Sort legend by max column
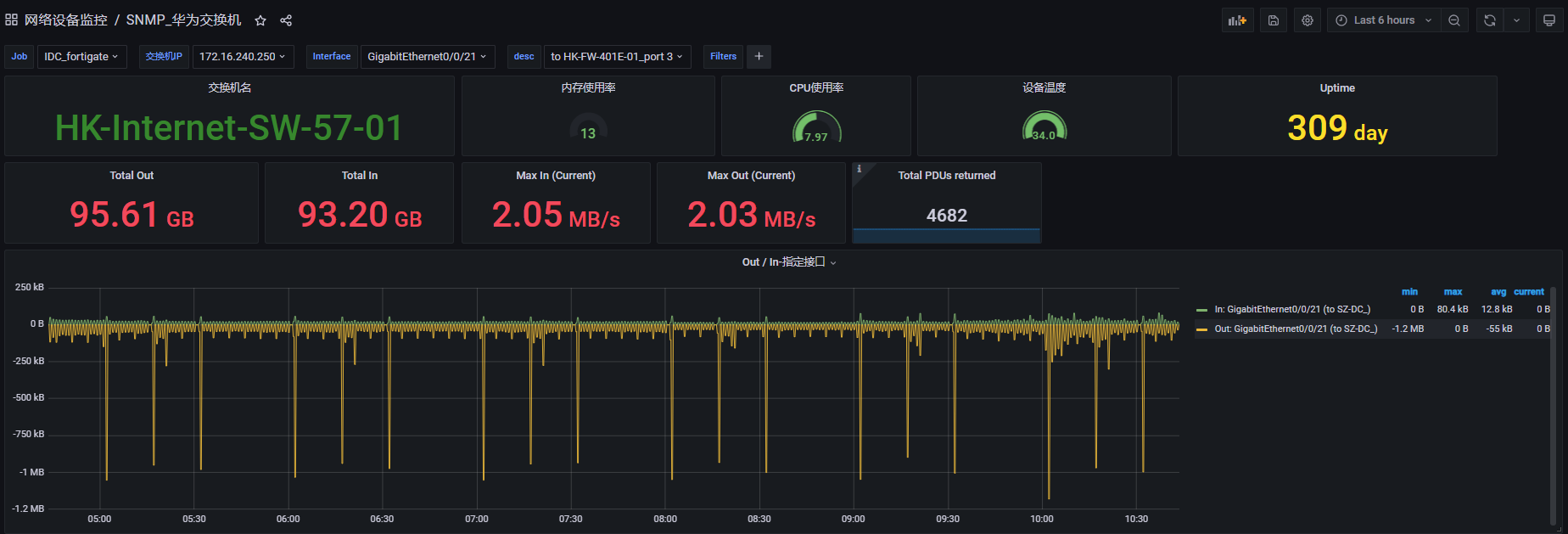1568x534 pixels. (1453, 291)
